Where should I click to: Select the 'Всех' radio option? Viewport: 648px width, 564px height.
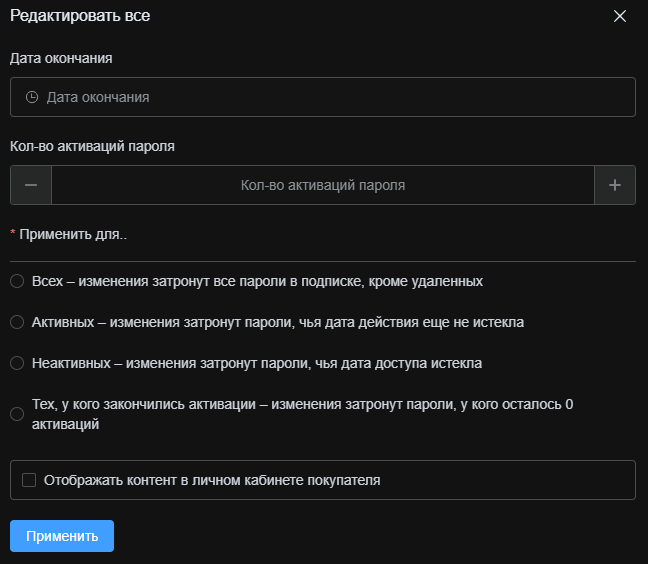point(17,281)
